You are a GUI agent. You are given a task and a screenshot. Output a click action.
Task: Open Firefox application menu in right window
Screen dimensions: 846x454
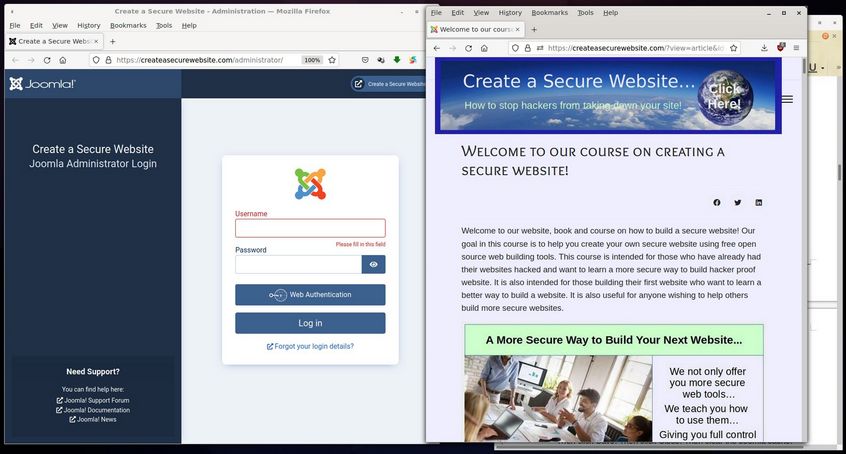(x=796, y=48)
